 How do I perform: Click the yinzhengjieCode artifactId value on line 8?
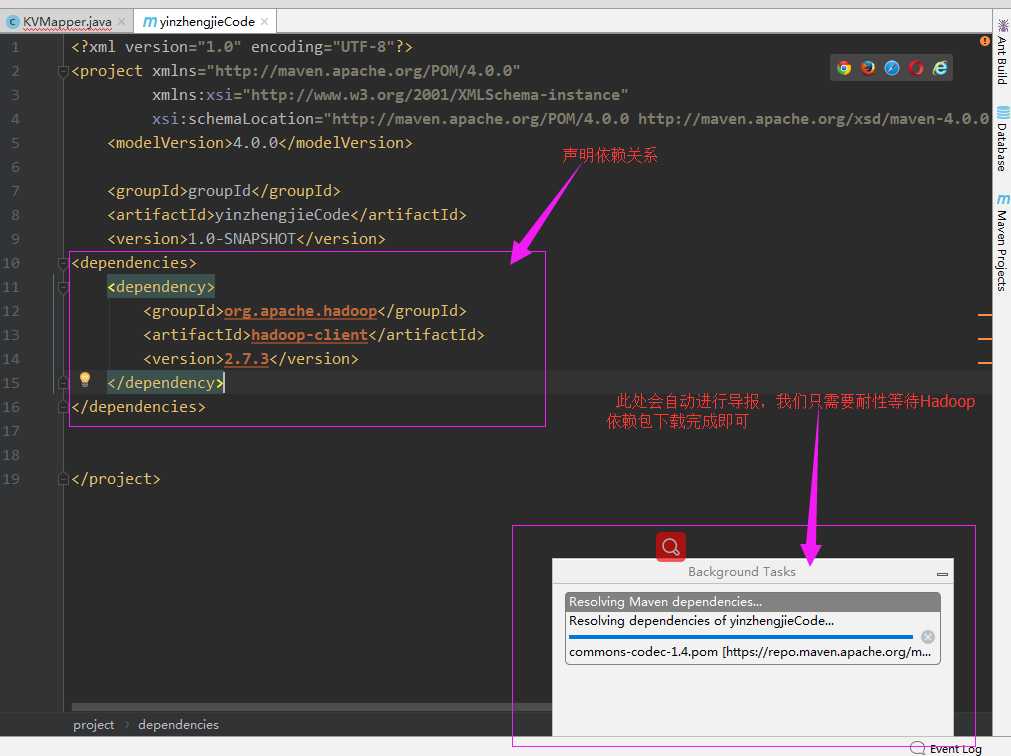point(282,215)
